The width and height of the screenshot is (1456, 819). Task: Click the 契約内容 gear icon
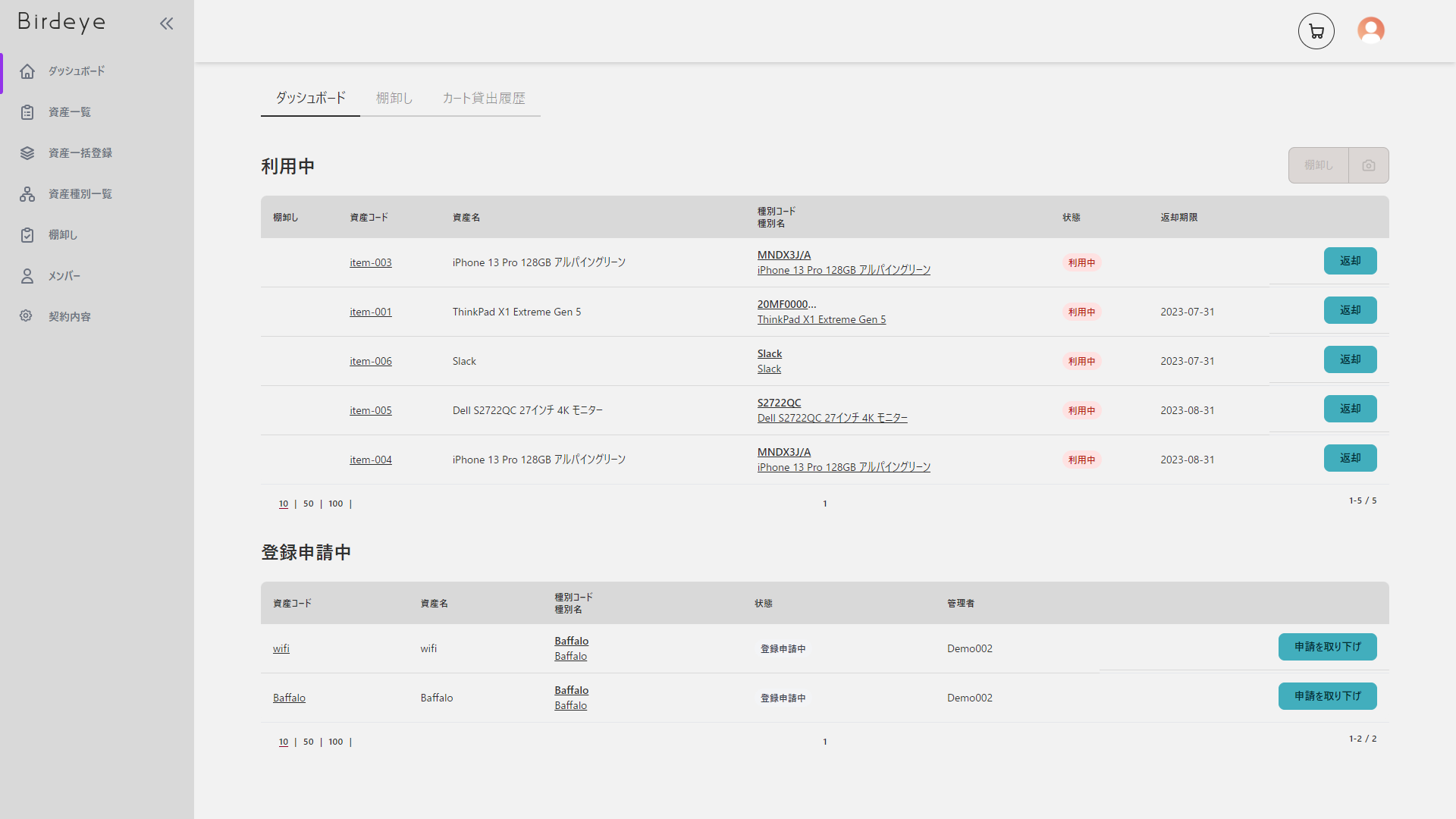27,316
